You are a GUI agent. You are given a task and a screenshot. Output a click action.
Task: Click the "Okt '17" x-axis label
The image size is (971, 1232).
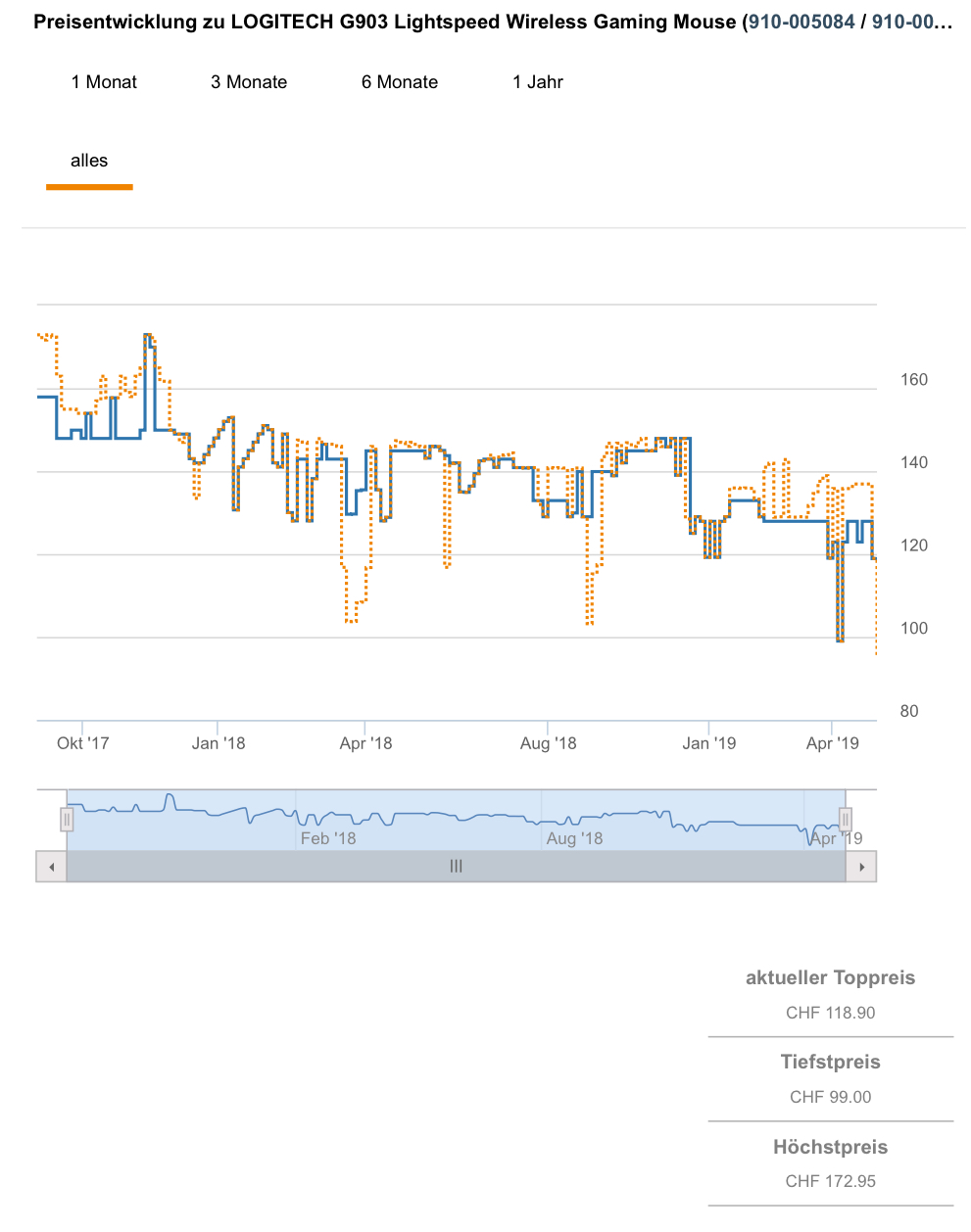pyautogui.click(x=83, y=743)
